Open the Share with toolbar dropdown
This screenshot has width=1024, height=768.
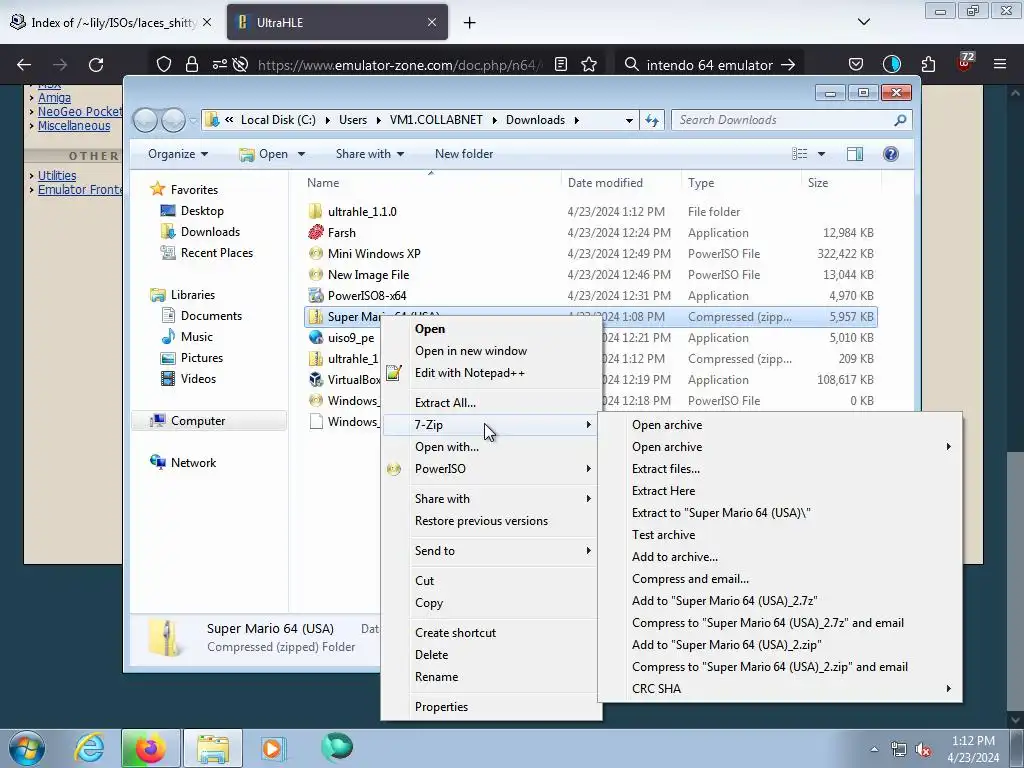[370, 154]
